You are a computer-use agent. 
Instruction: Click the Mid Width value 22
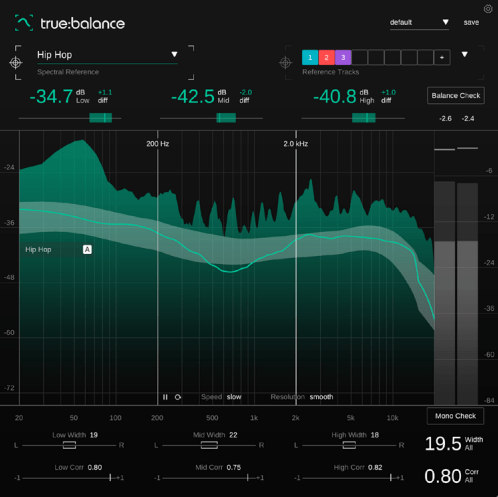pos(233,435)
